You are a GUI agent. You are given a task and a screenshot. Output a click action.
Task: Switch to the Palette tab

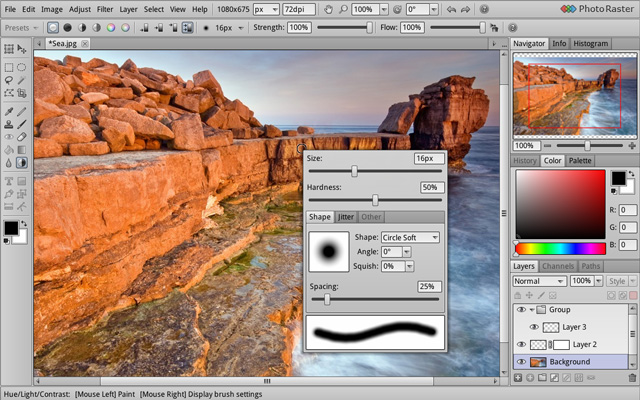click(x=580, y=160)
